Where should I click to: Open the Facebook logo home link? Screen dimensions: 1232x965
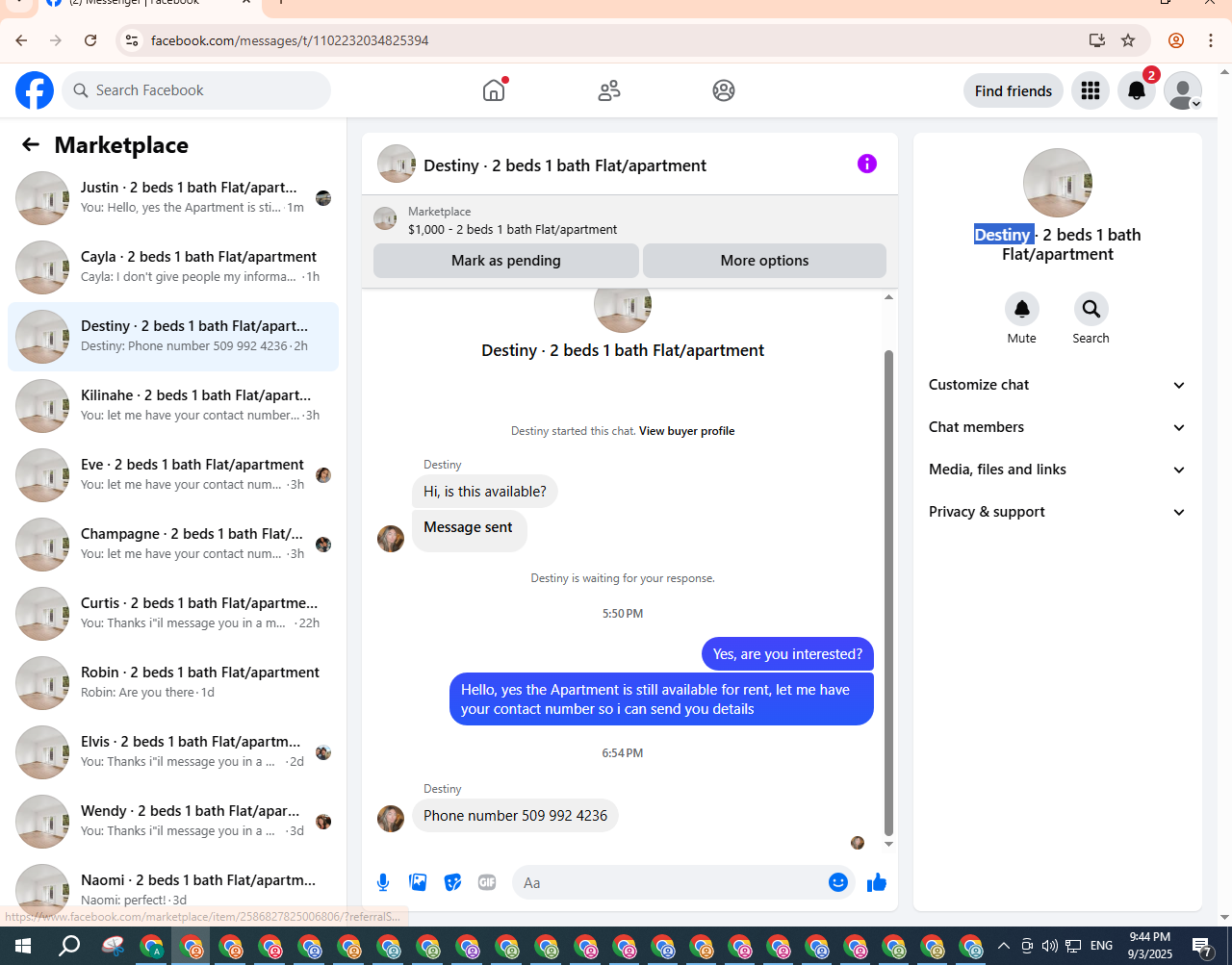(35, 90)
